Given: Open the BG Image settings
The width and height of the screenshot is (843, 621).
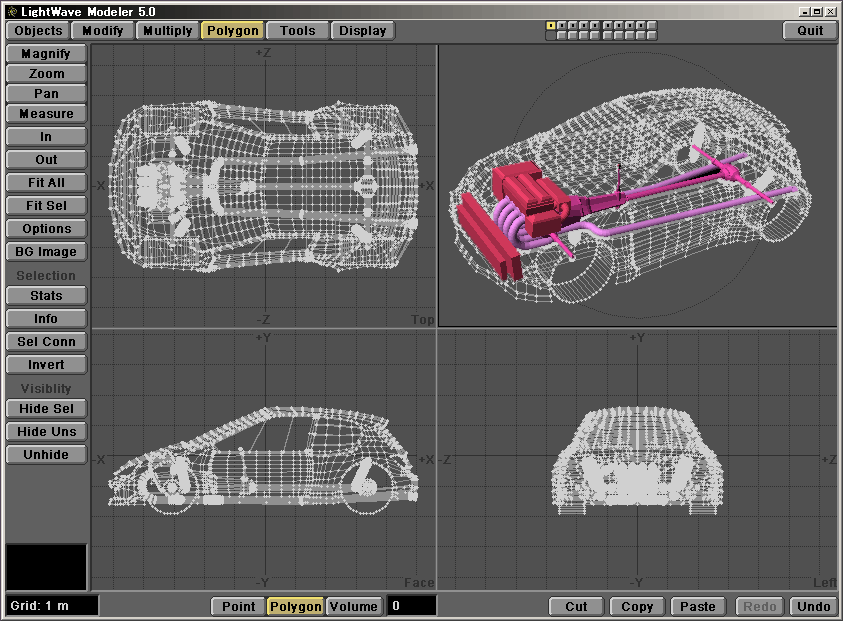Looking at the screenshot, I should 46,252.
